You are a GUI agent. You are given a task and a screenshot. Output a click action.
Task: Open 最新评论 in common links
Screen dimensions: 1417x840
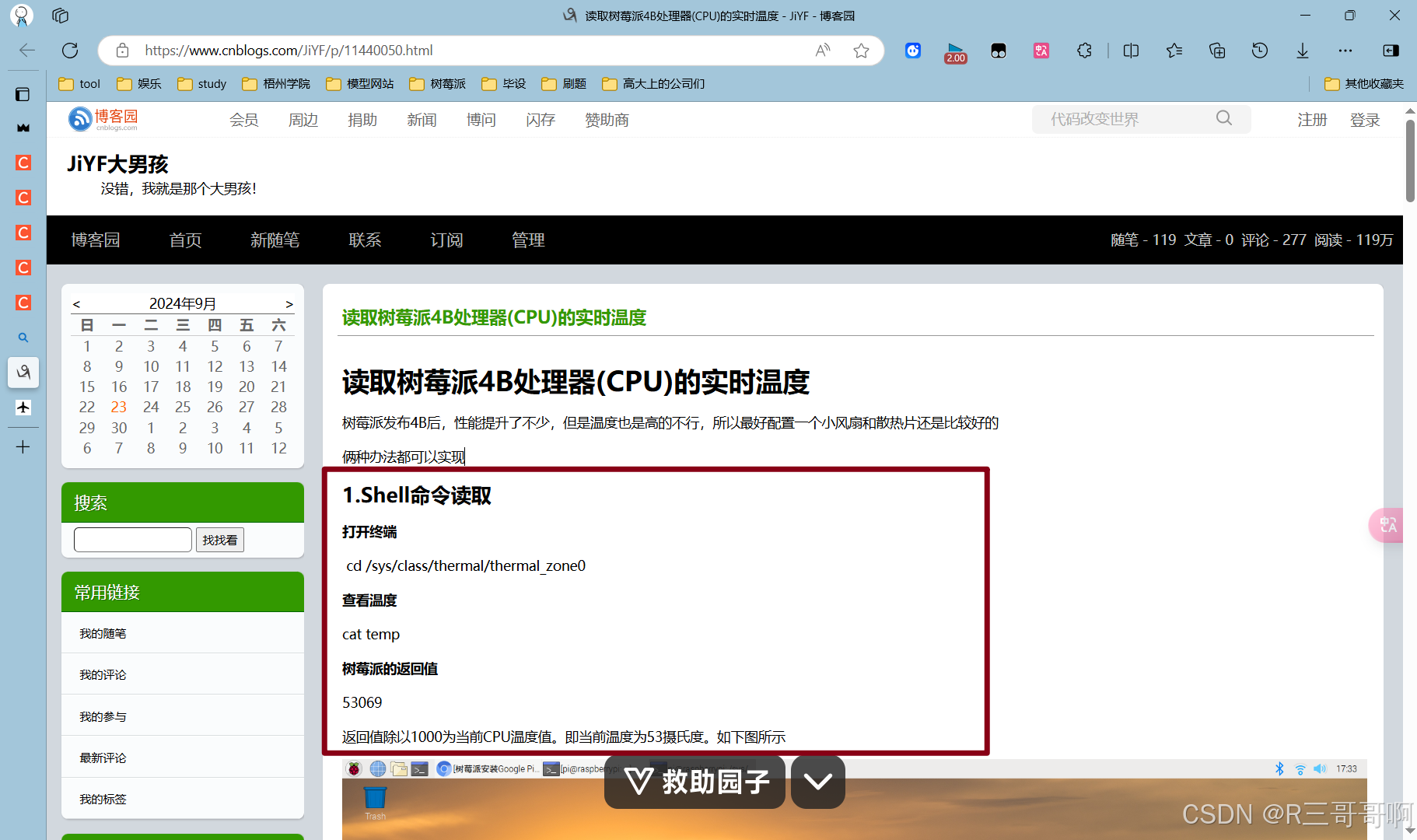click(x=103, y=758)
